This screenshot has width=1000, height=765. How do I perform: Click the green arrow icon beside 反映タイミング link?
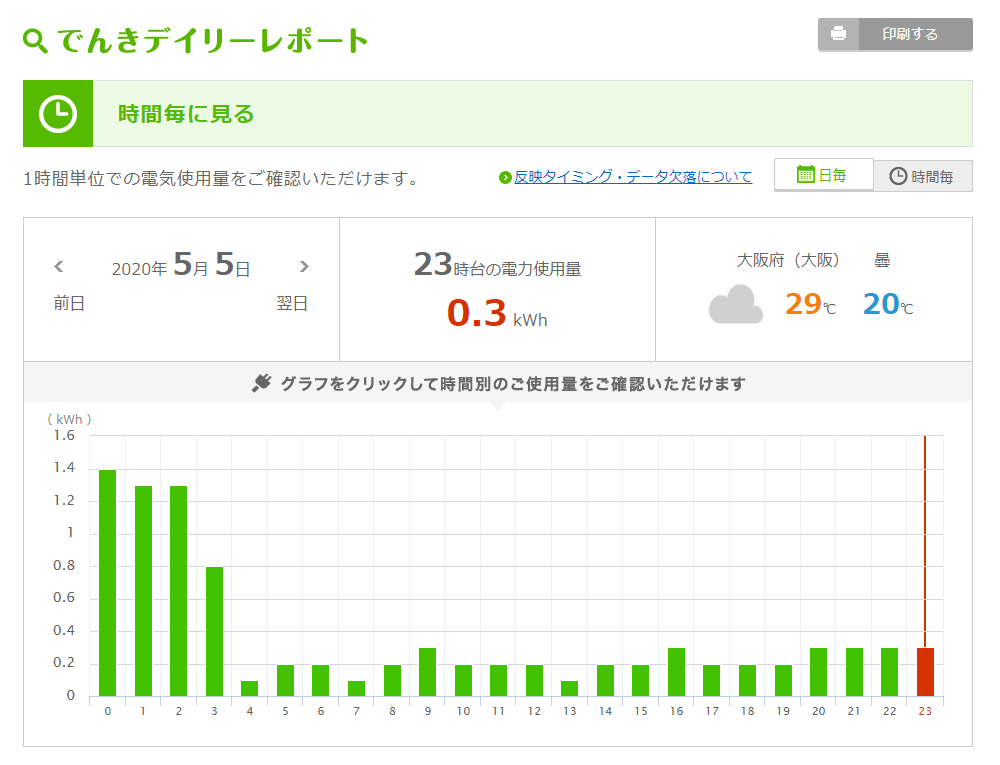pyautogui.click(x=505, y=178)
